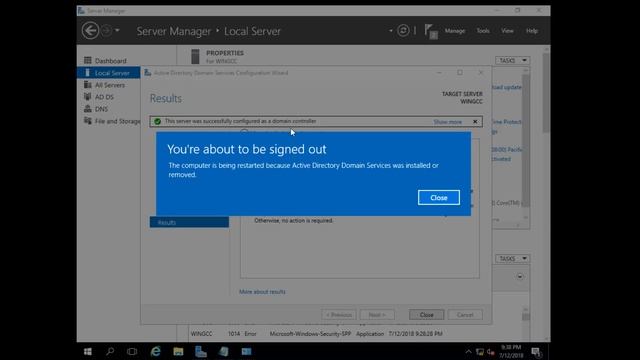Open Task View on the taskbar

pos(132,351)
